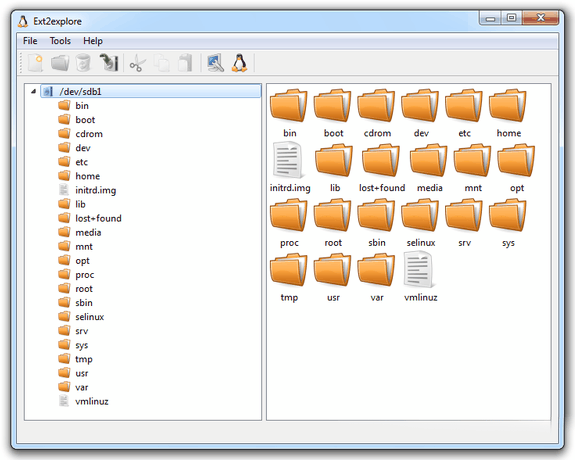Click the copy documents toolbar icon

click(x=162, y=63)
